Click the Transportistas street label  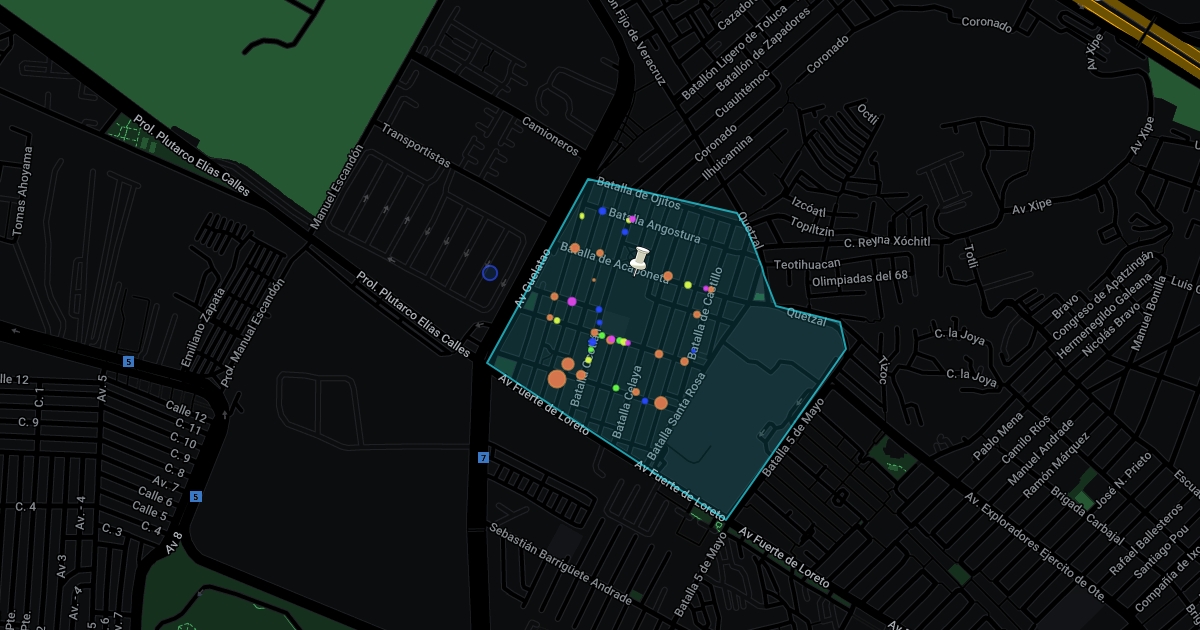coord(415,146)
